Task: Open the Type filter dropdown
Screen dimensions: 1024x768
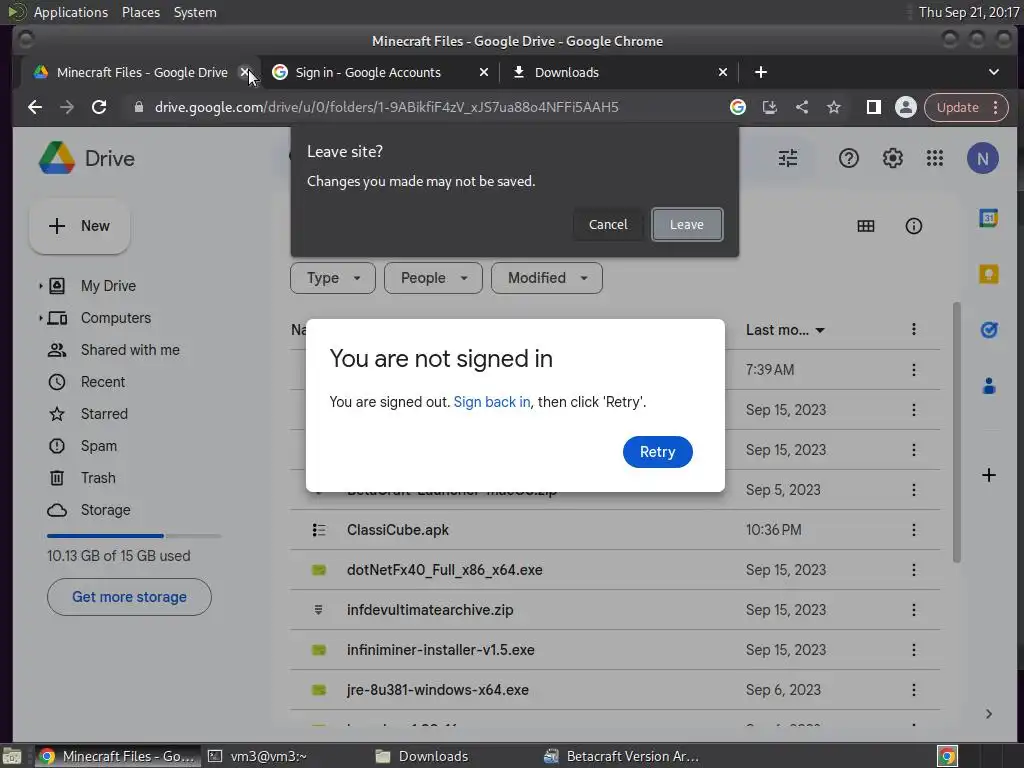Action: coord(332,278)
